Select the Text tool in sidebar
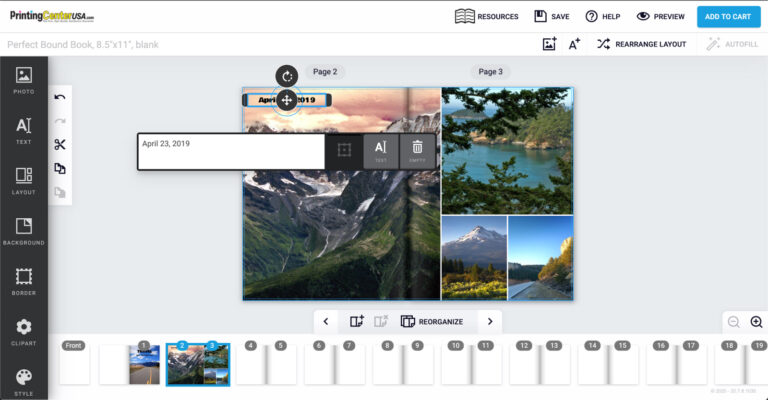This screenshot has width=768, height=400. (x=24, y=131)
